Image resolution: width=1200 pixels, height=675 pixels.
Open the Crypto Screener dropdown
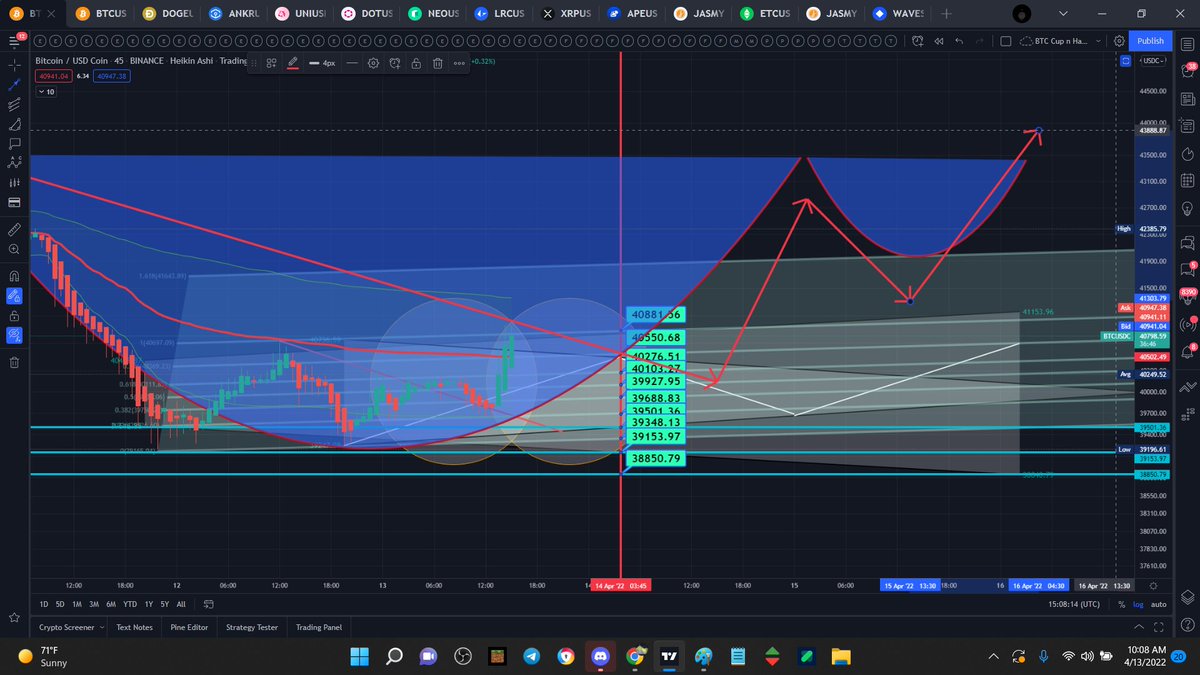(71, 627)
